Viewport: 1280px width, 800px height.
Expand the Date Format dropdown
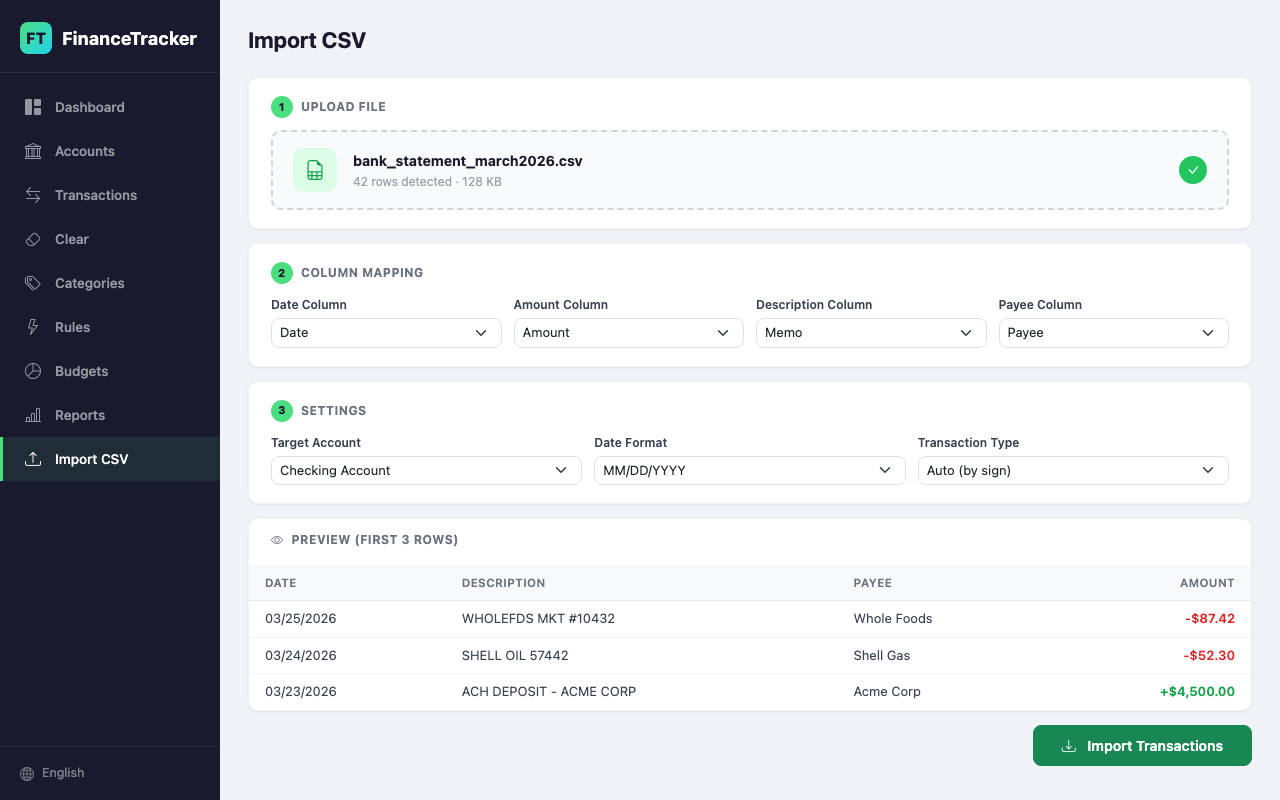click(x=749, y=470)
